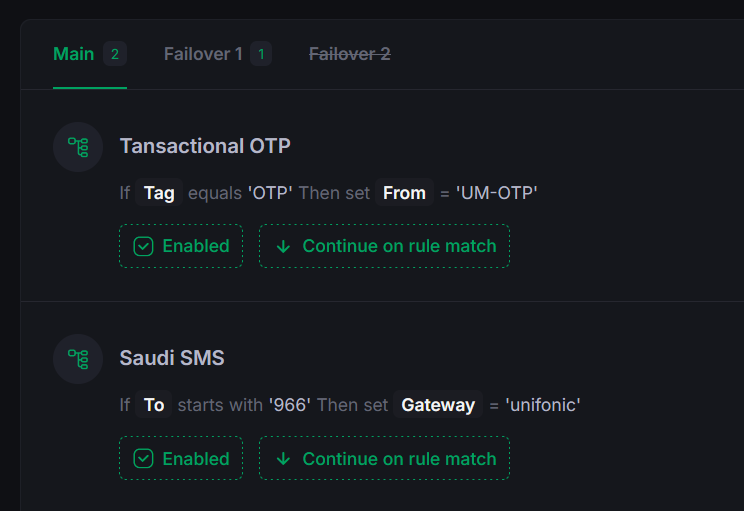
Task: Select the struck-through Failover 2 tab
Action: (x=350, y=54)
